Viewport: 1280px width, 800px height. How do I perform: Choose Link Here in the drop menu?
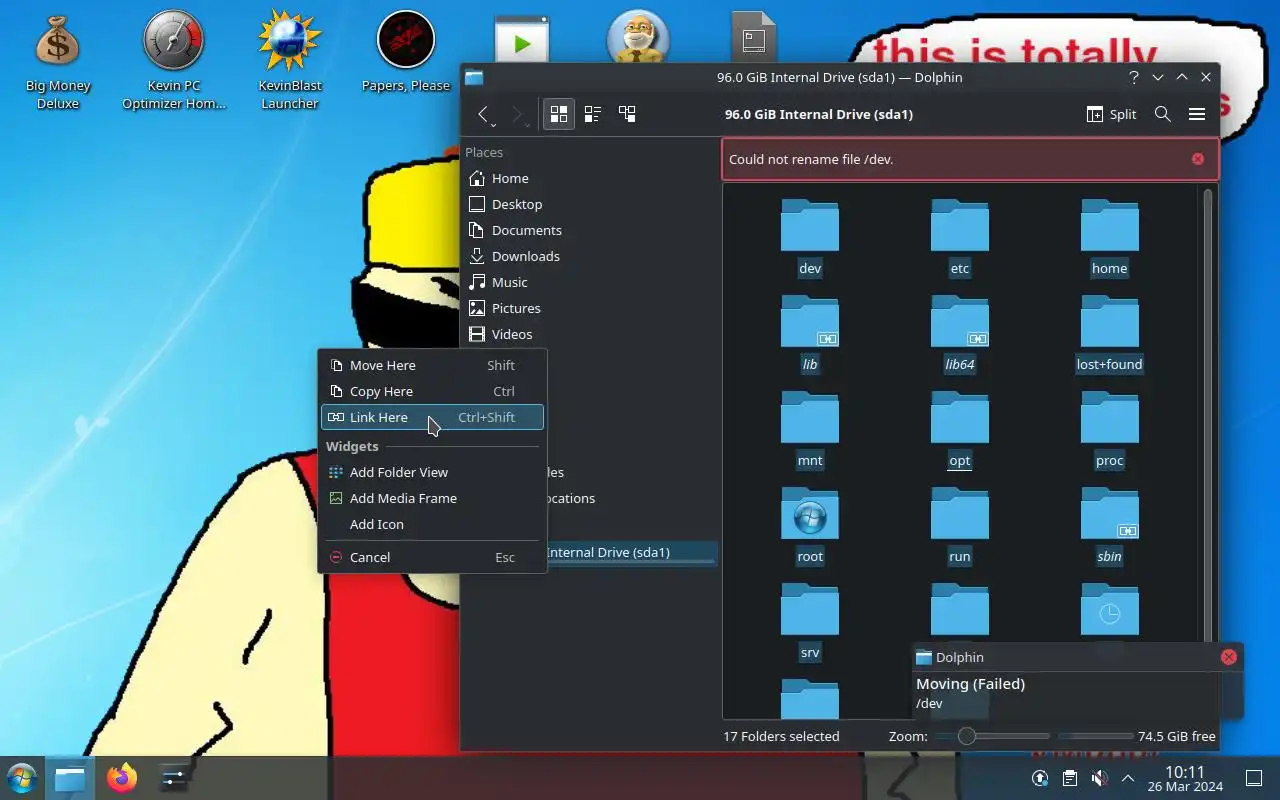(432, 417)
